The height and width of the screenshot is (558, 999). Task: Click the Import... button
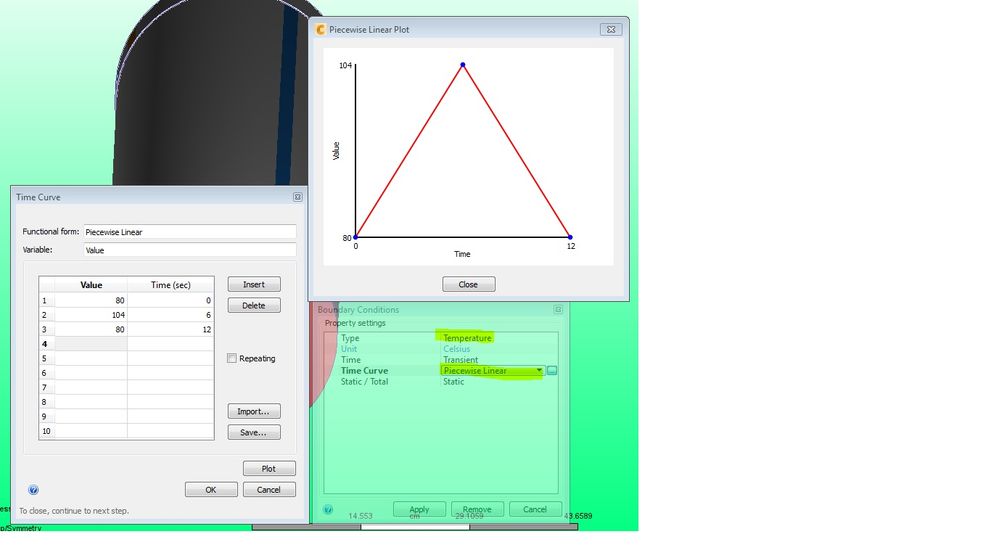point(254,411)
